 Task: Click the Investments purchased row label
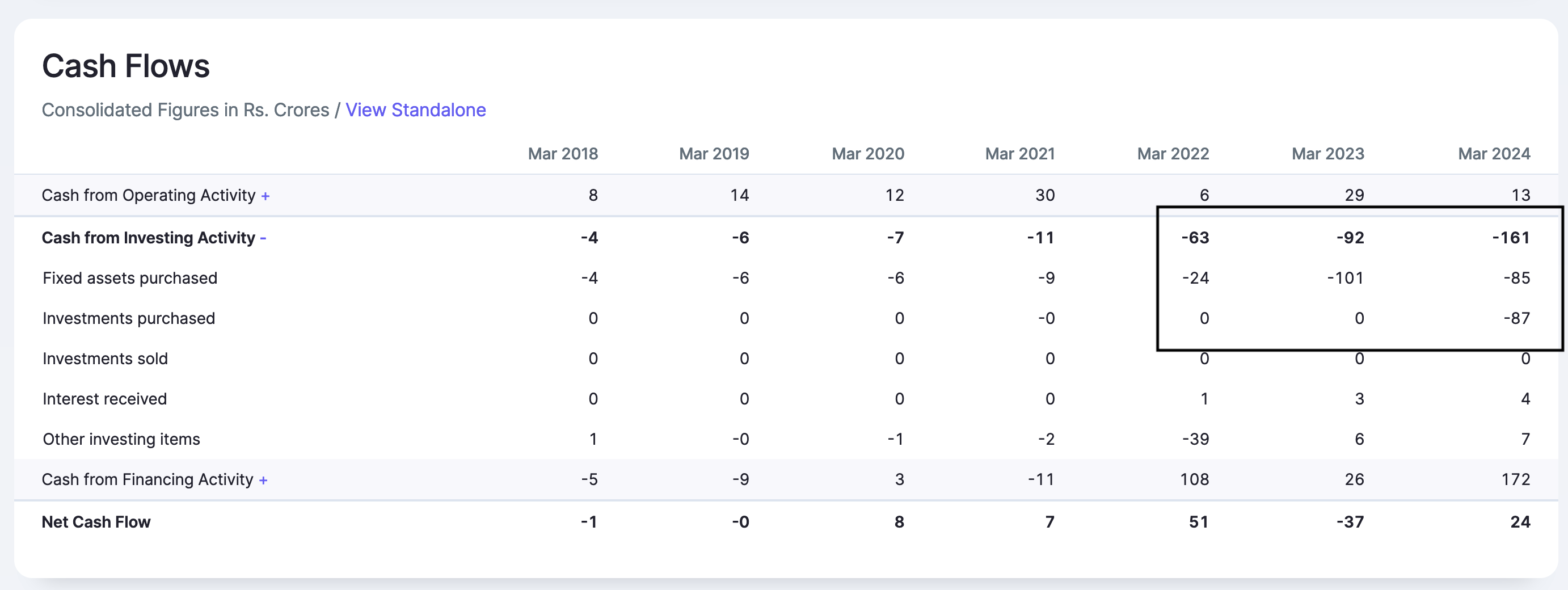pyautogui.click(x=128, y=318)
